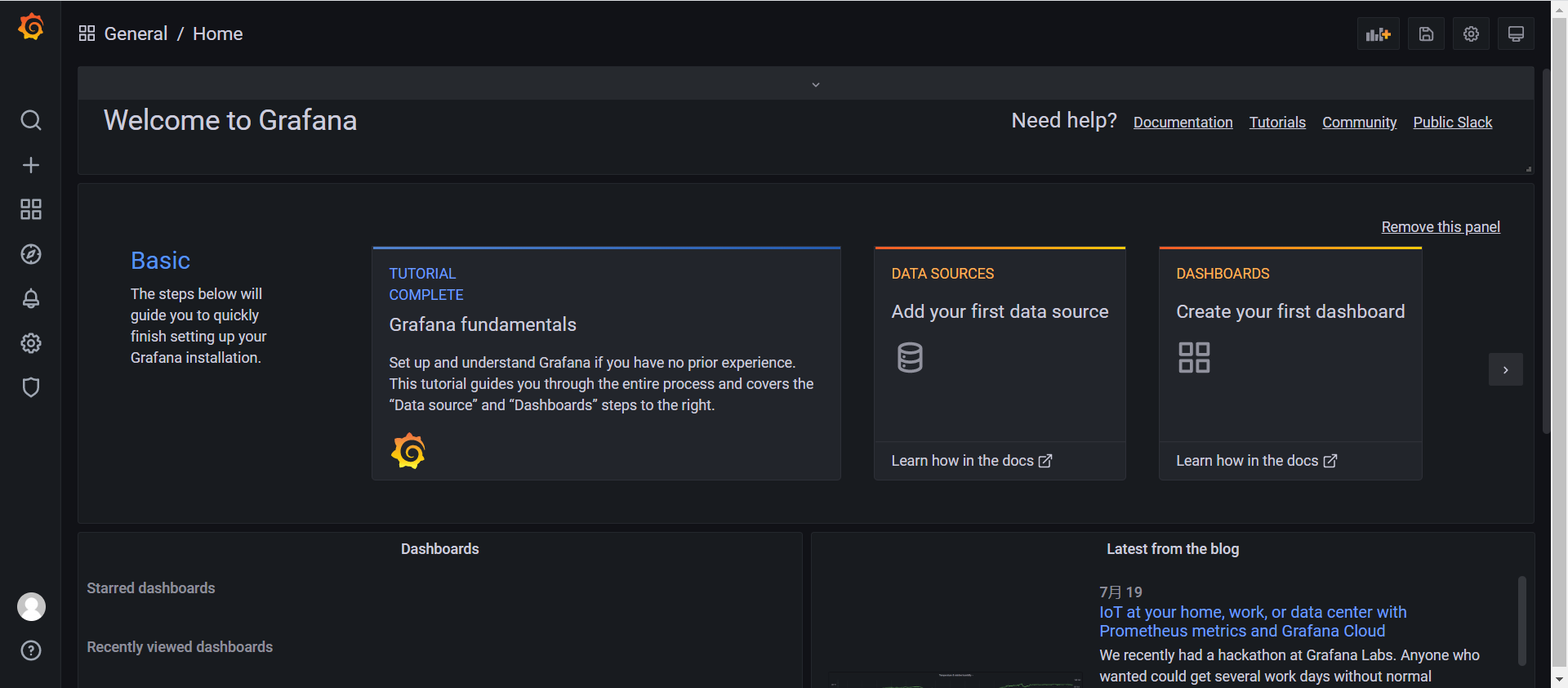1568x688 pixels.
Task: Click the Grafana logo in sidebar
Action: [x=31, y=27]
